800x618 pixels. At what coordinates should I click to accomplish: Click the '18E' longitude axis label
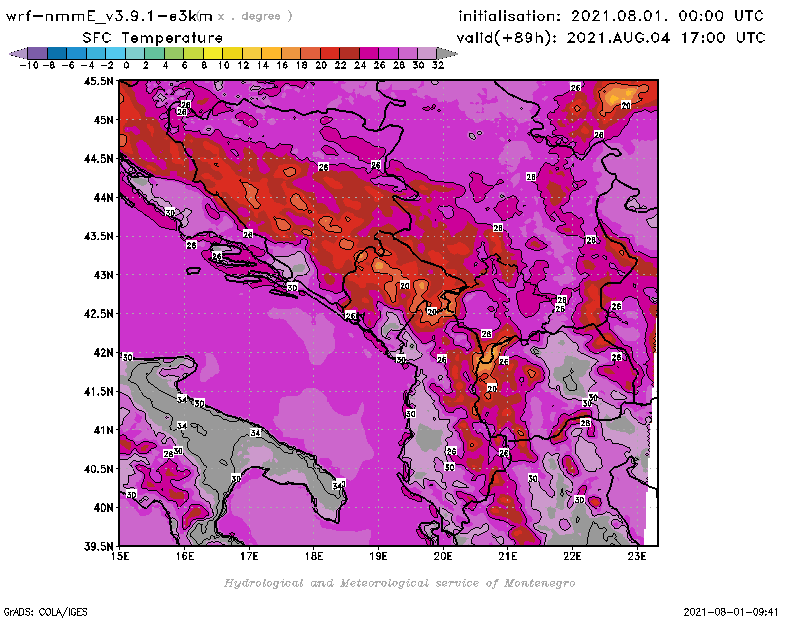point(314,556)
